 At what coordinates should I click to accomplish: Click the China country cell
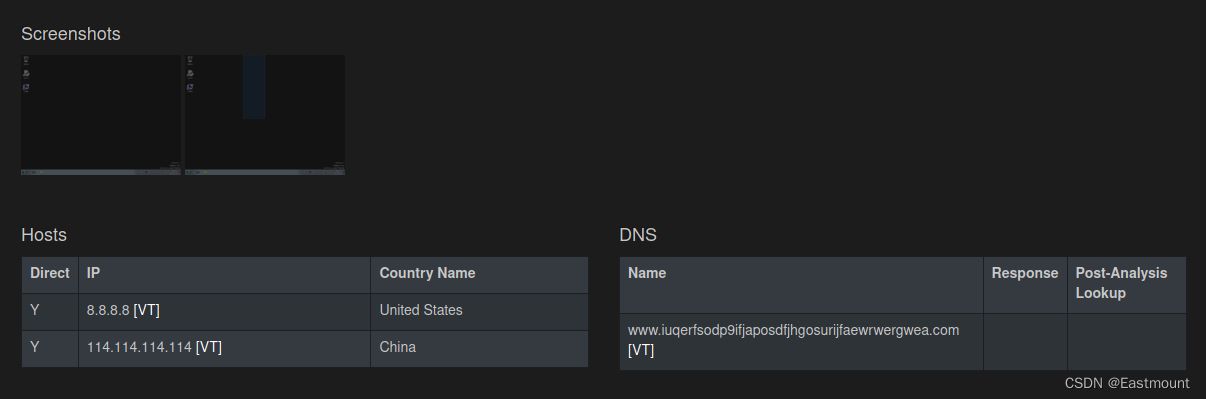point(398,348)
